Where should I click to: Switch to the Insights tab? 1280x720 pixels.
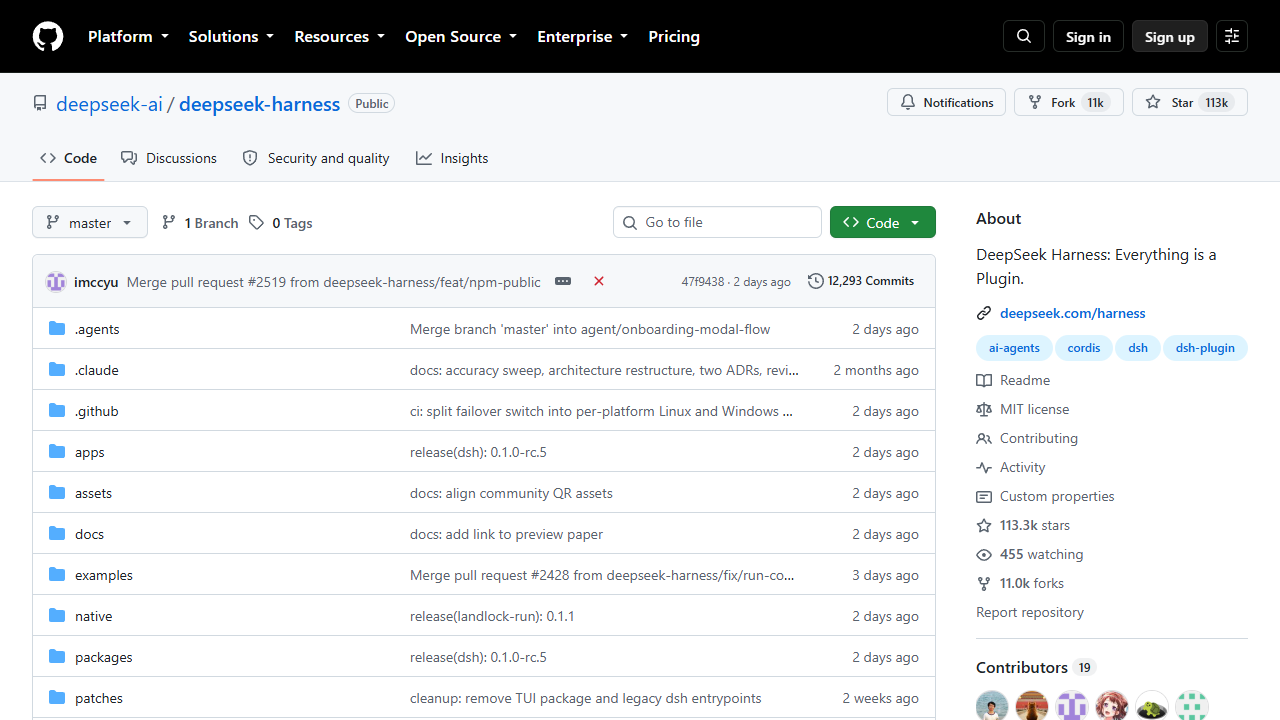(x=452, y=158)
